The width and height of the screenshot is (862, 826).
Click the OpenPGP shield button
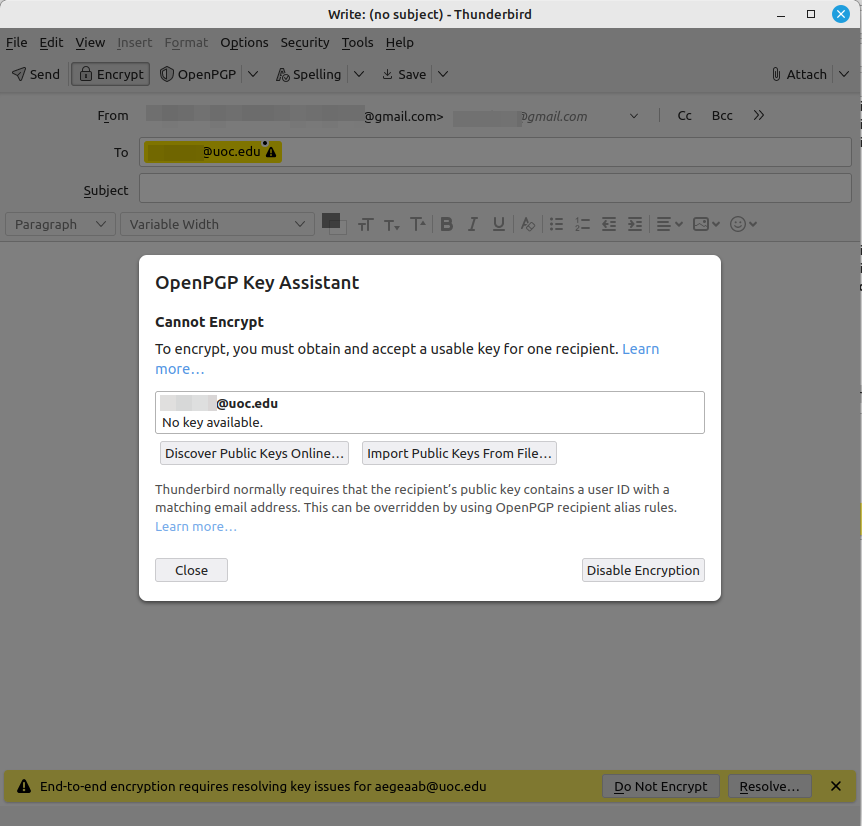pos(198,74)
